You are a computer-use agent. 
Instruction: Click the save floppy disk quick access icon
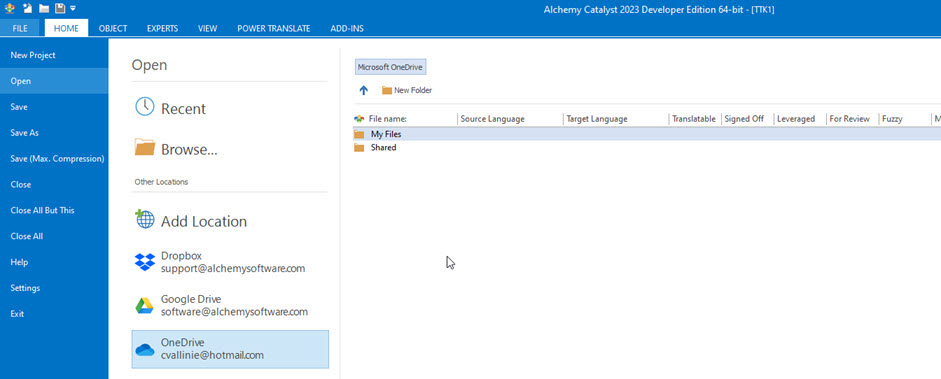pyautogui.click(x=59, y=8)
